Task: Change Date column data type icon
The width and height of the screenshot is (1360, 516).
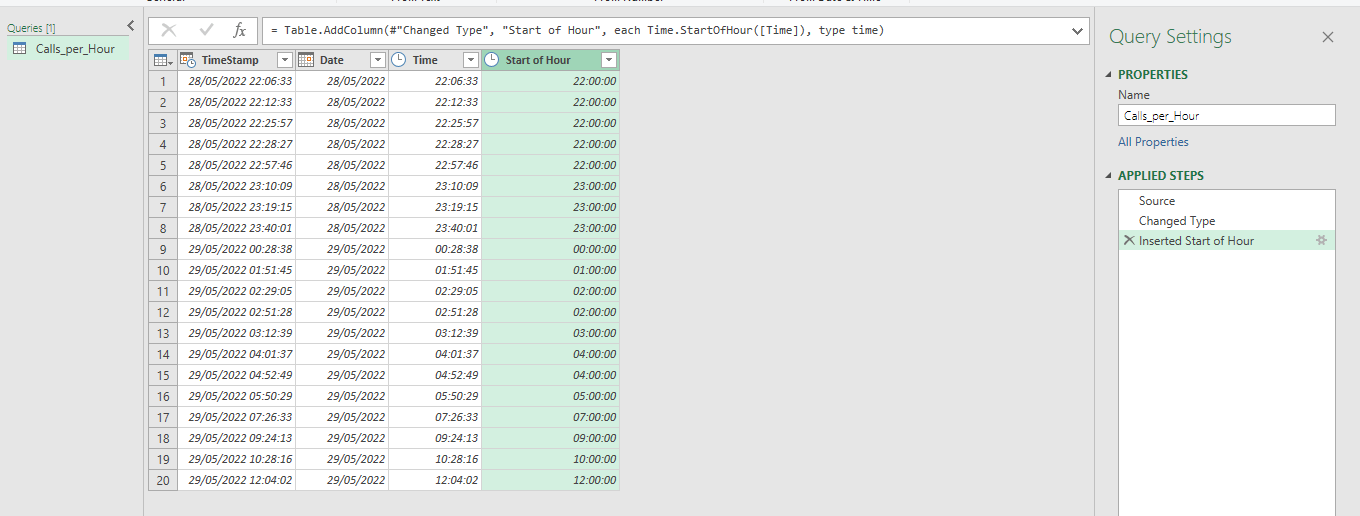Action: (x=306, y=60)
